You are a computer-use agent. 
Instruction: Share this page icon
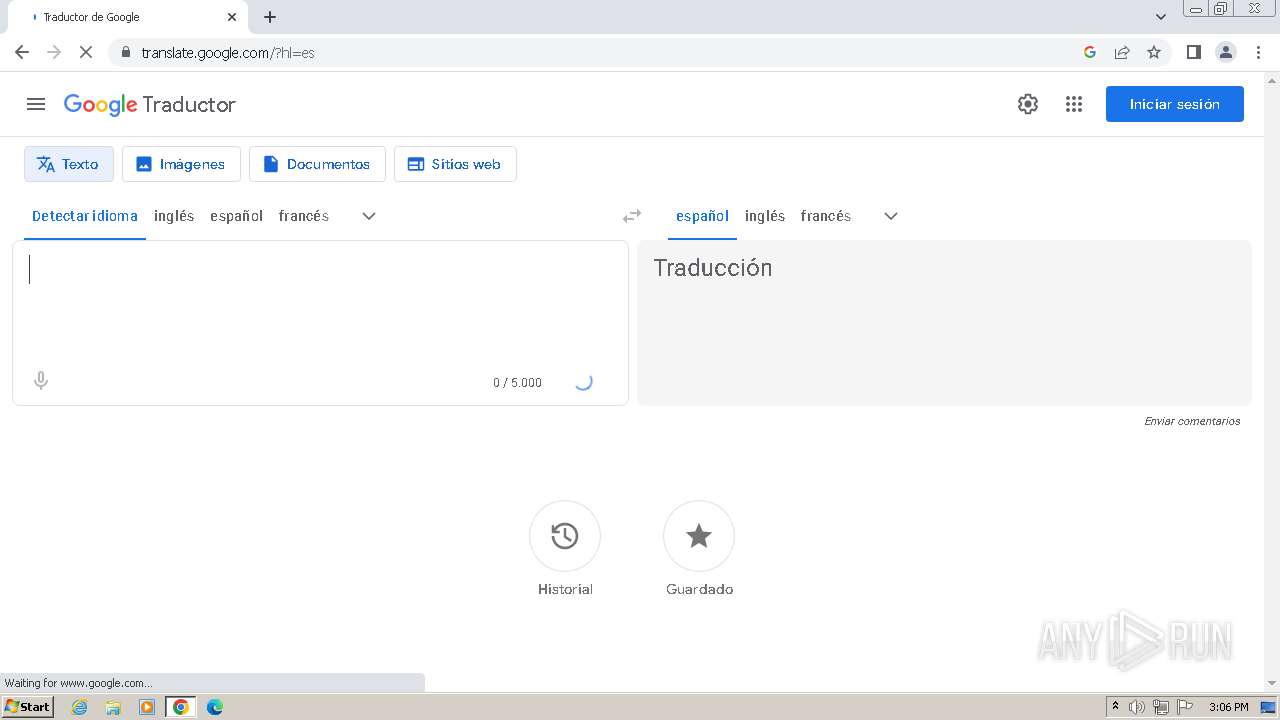1122,52
